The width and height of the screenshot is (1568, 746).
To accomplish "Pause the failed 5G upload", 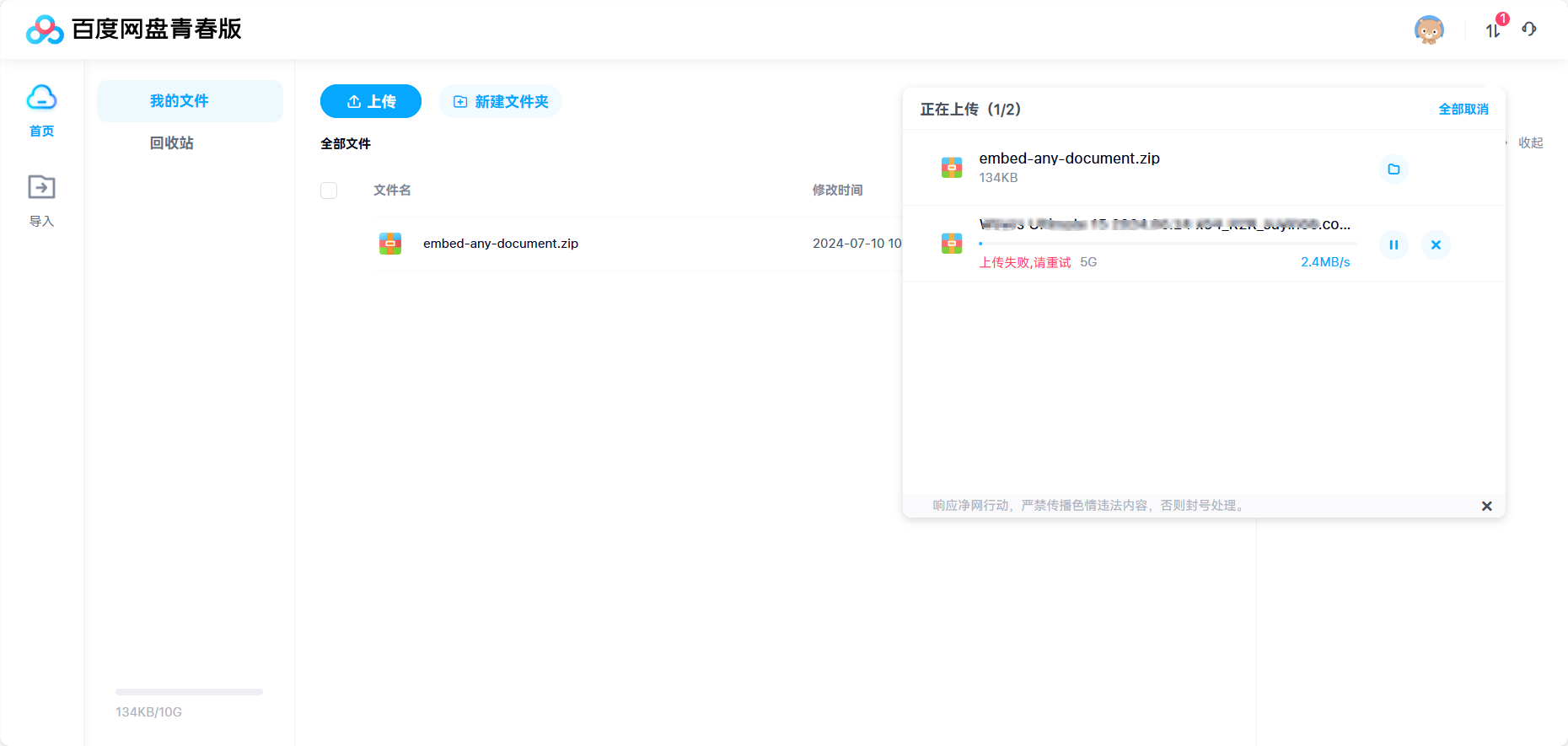I will [1393, 245].
